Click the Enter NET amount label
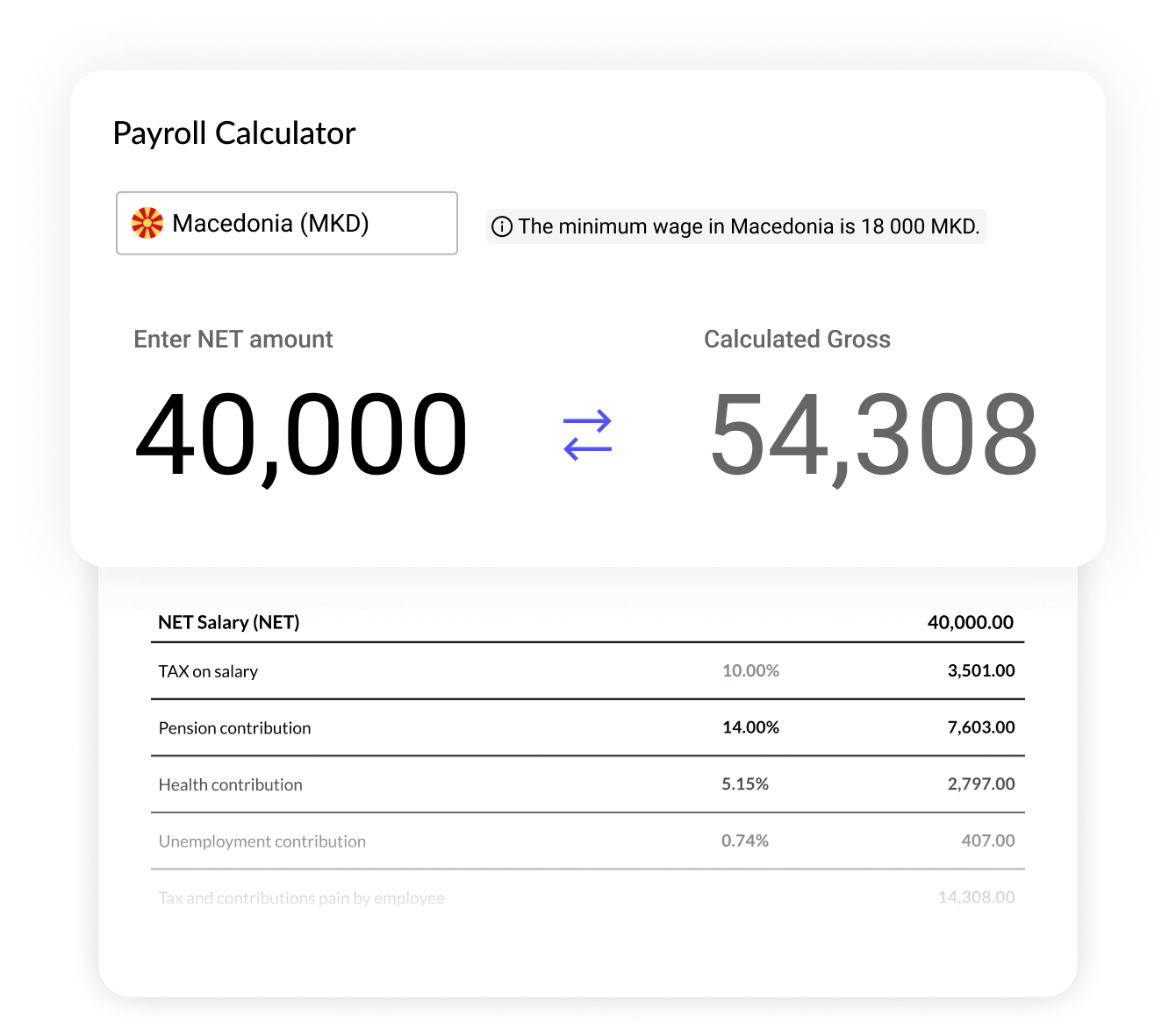Image resolution: width=1176 pixels, height=1031 pixels. tap(233, 340)
